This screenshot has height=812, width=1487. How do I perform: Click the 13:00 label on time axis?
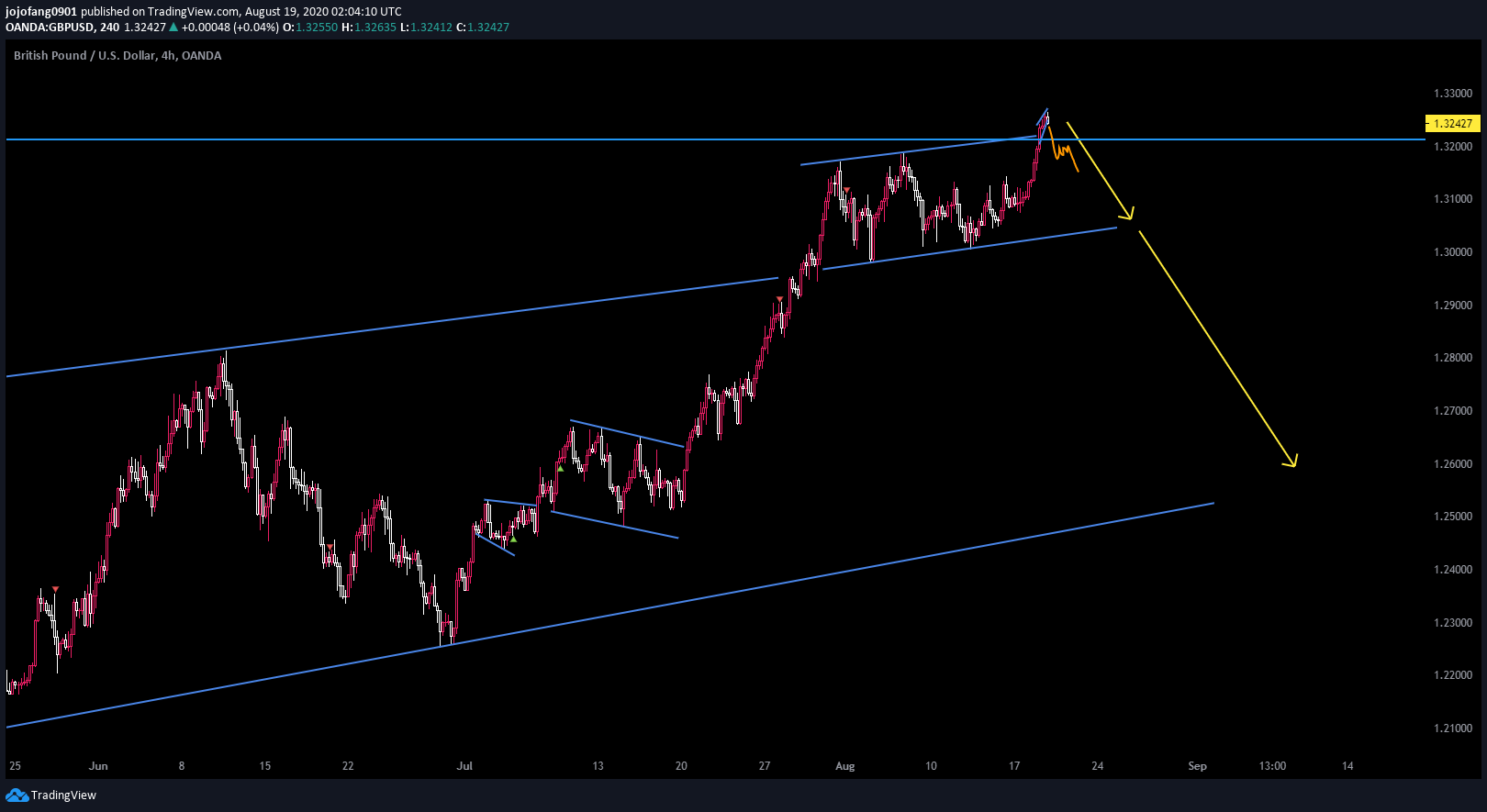click(x=1272, y=766)
